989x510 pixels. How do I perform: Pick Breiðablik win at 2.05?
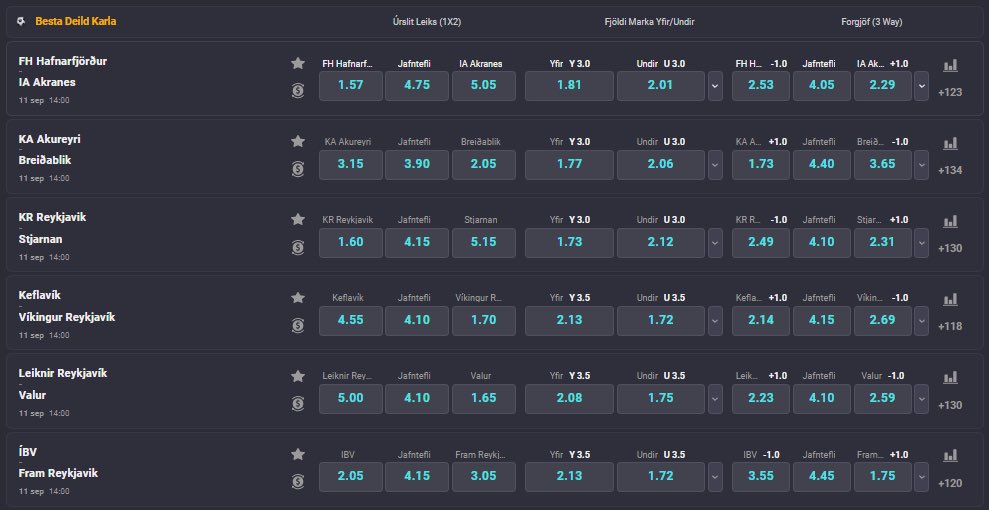[484, 165]
